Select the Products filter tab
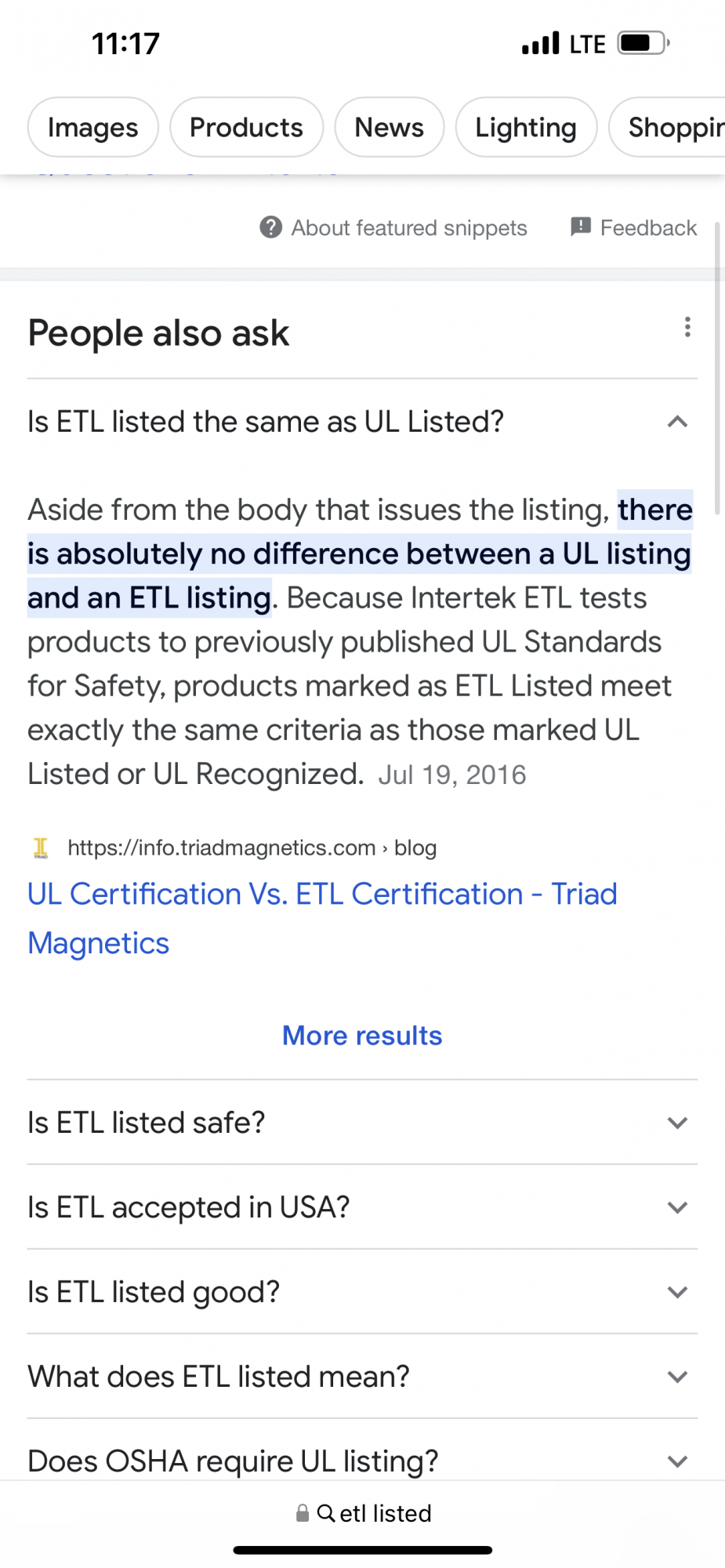Image resolution: width=725 pixels, height=1568 pixels. point(246,127)
